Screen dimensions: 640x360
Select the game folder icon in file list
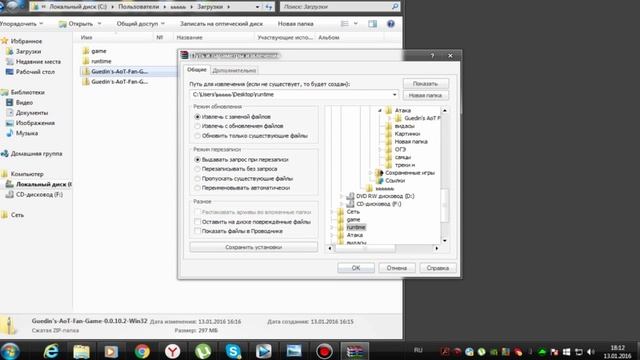86,51
